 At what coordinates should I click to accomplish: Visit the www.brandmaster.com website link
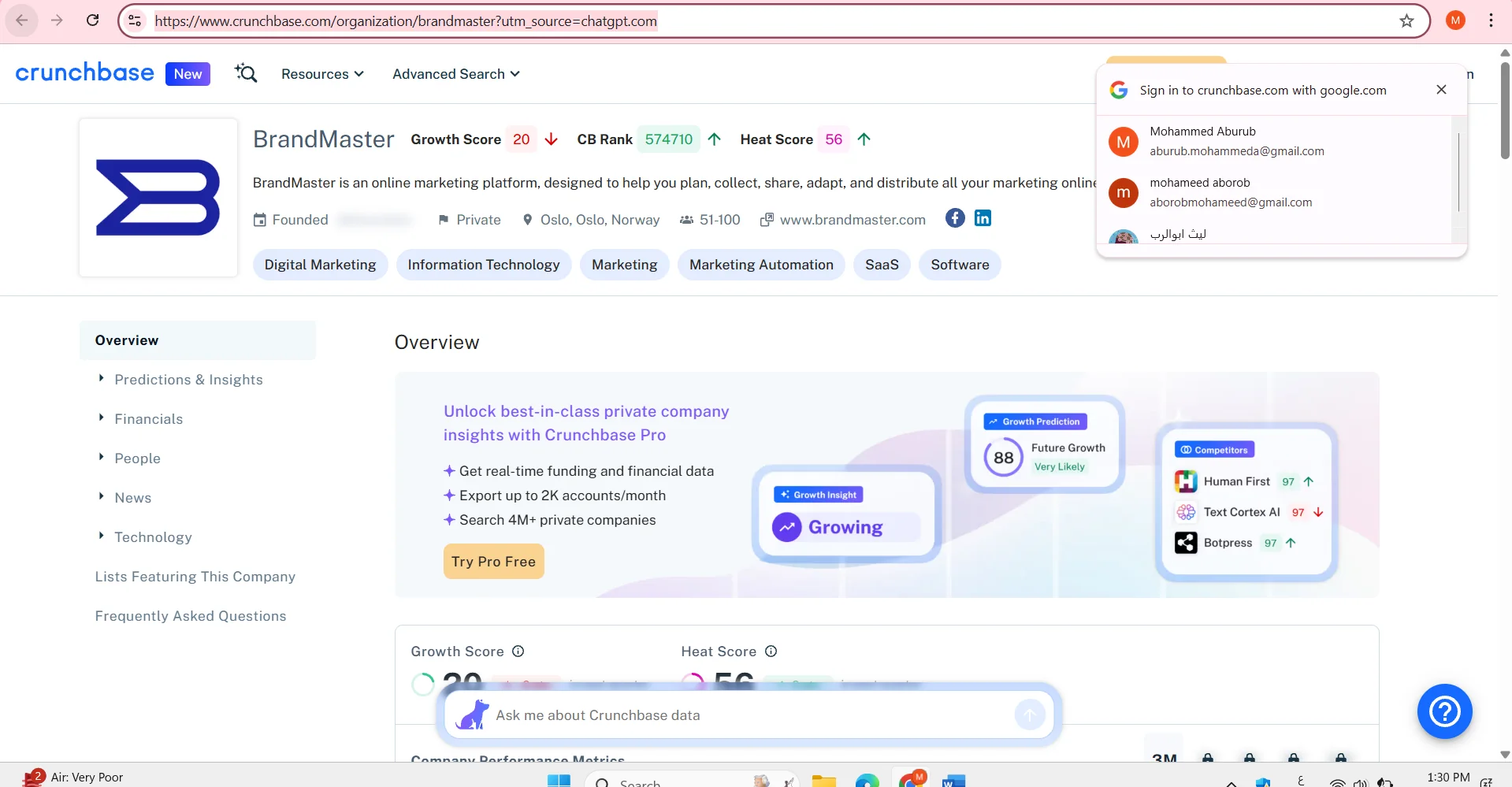tap(852, 220)
